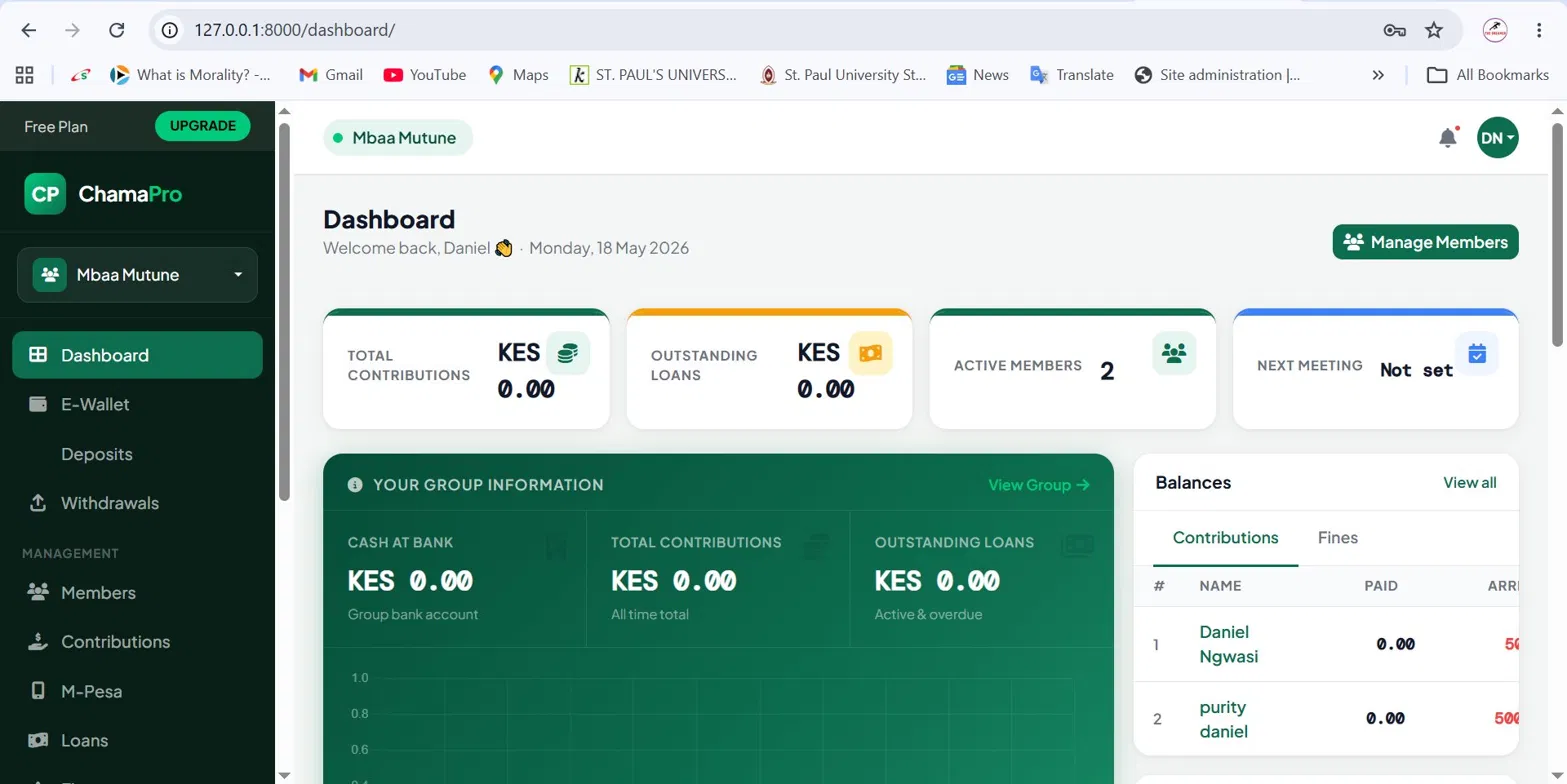1567x784 pixels.
Task: Click the Contributions hand icon
Action: (38, 642)
